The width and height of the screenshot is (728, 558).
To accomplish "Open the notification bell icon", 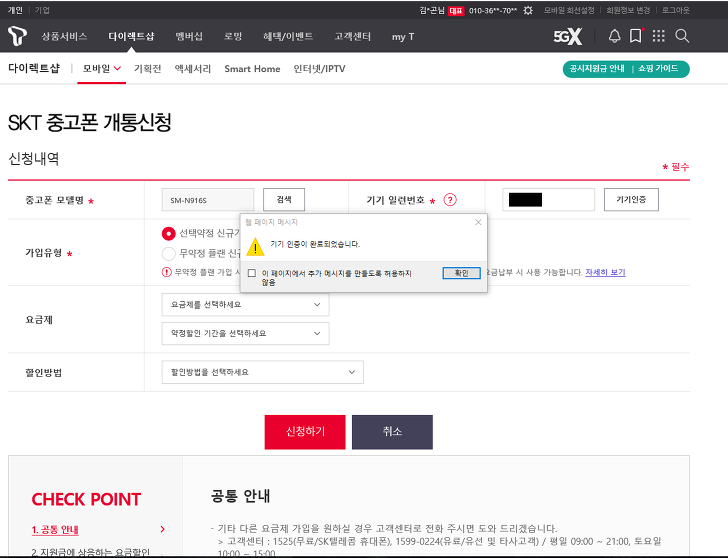I will coord(614,36).
